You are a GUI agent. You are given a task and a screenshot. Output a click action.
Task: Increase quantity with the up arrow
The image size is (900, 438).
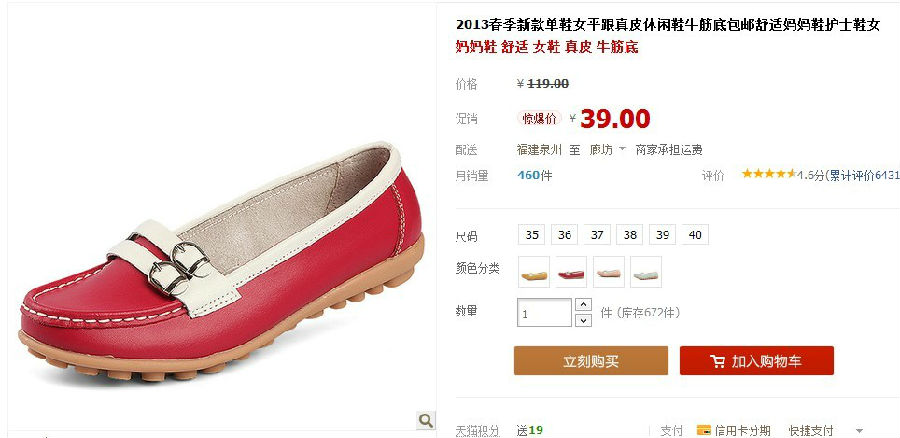coord(583,305)
